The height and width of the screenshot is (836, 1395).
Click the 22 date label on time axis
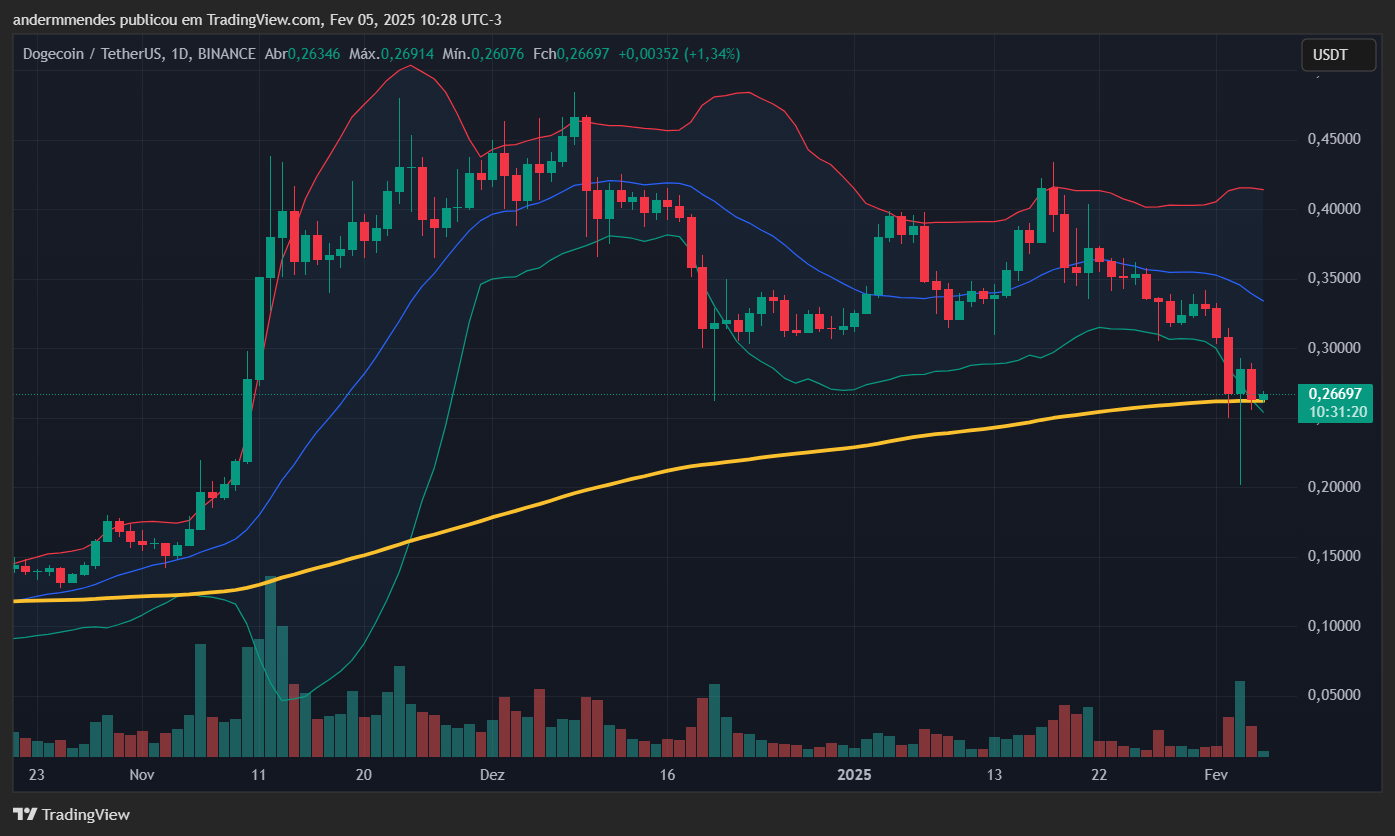pyautogui.click(x=1099, y=775)
